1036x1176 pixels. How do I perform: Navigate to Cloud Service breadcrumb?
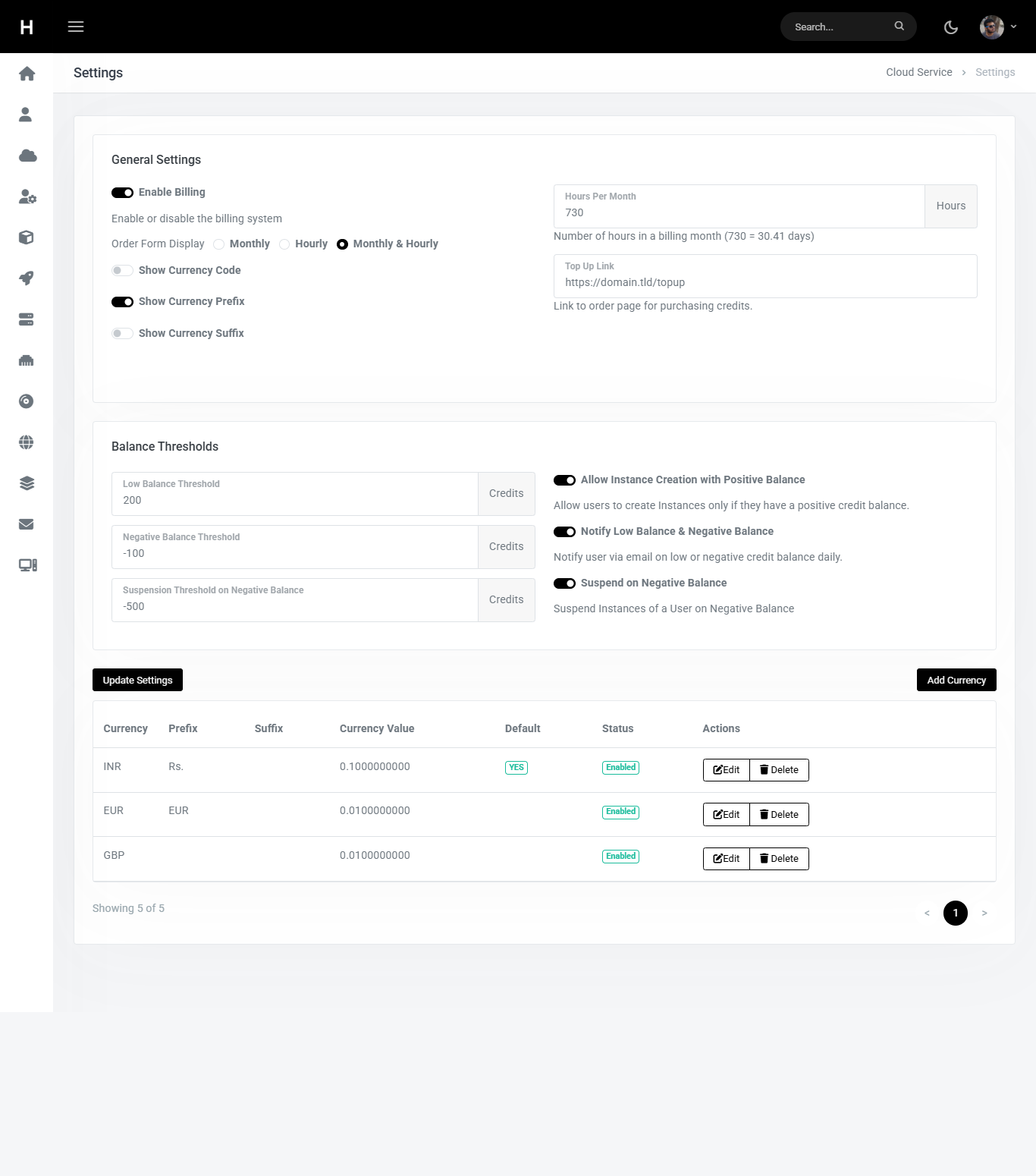point(918,72)
